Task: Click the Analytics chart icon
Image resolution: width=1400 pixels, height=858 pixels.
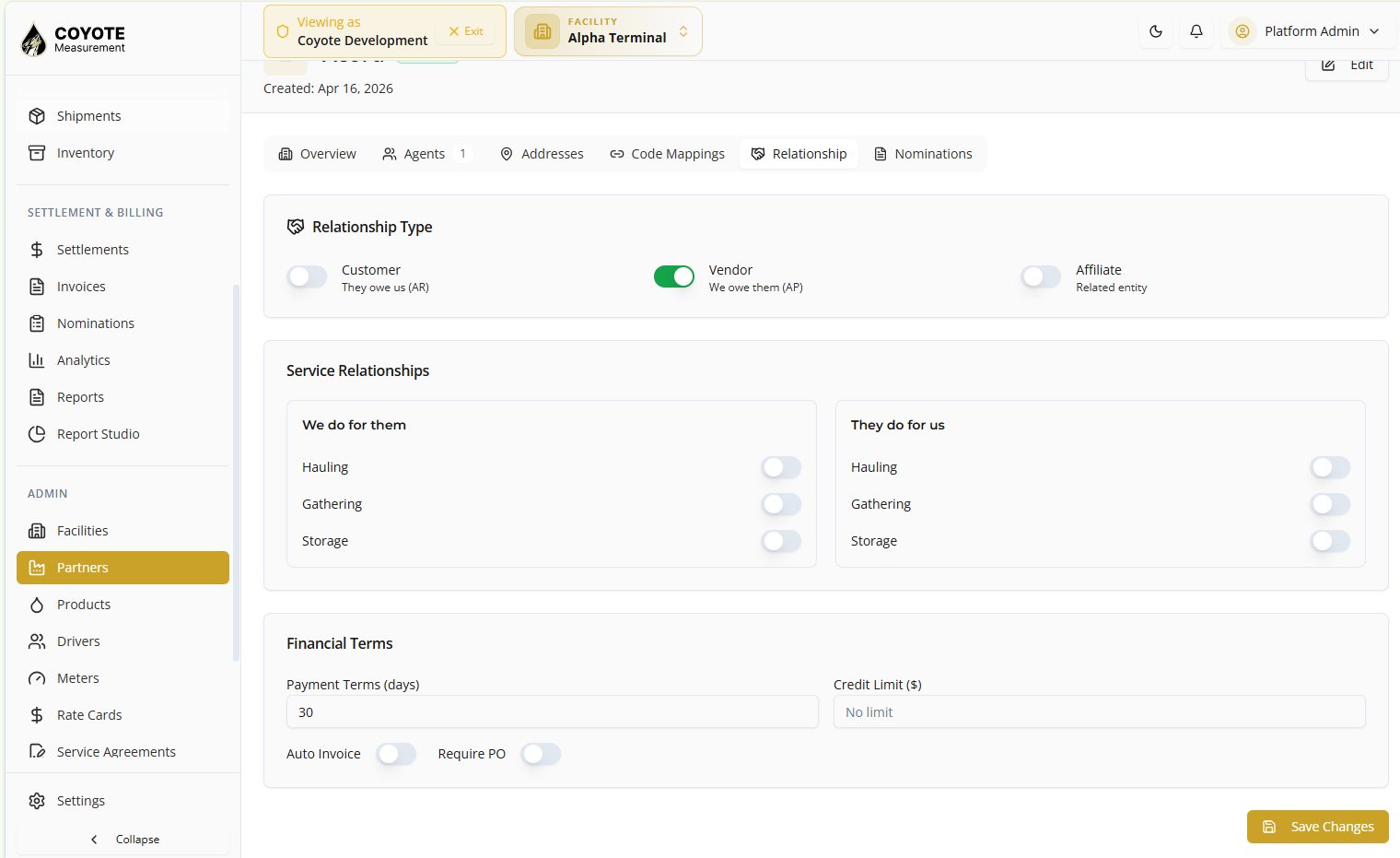Action: pos(37,360)
